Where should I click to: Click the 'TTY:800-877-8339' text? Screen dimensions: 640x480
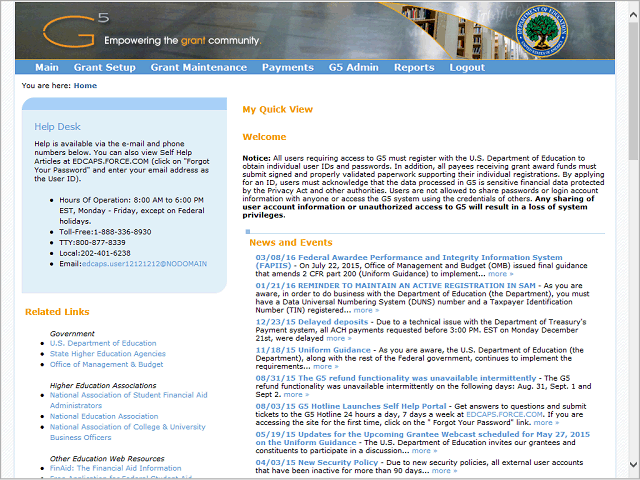[x=92, y=242]
